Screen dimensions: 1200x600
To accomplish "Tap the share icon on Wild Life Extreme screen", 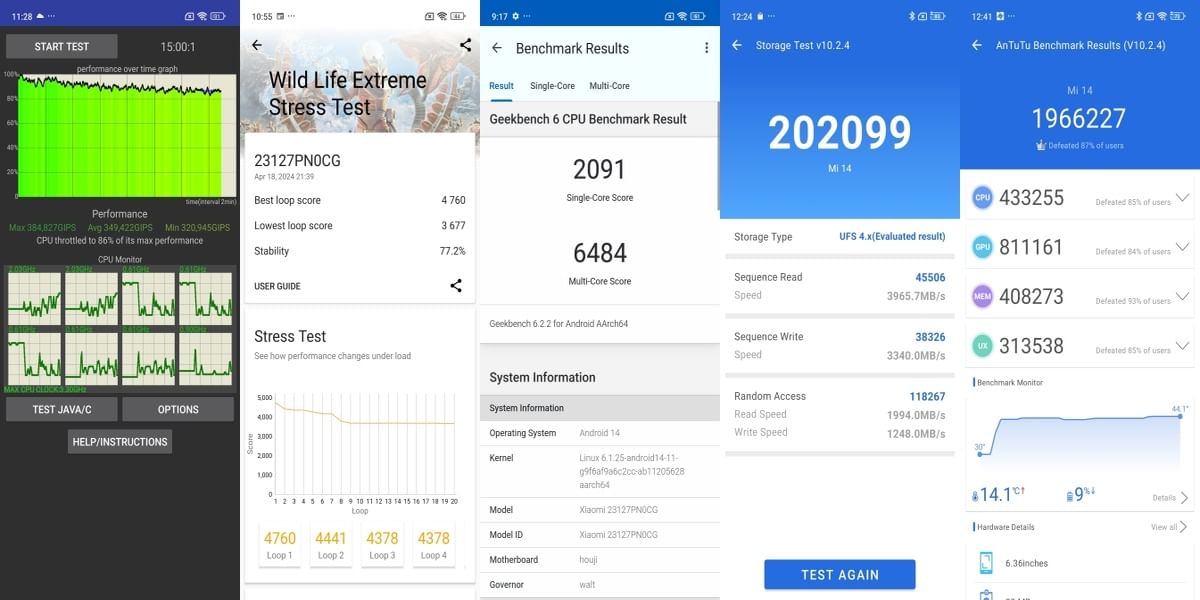I will click(463, 45).
